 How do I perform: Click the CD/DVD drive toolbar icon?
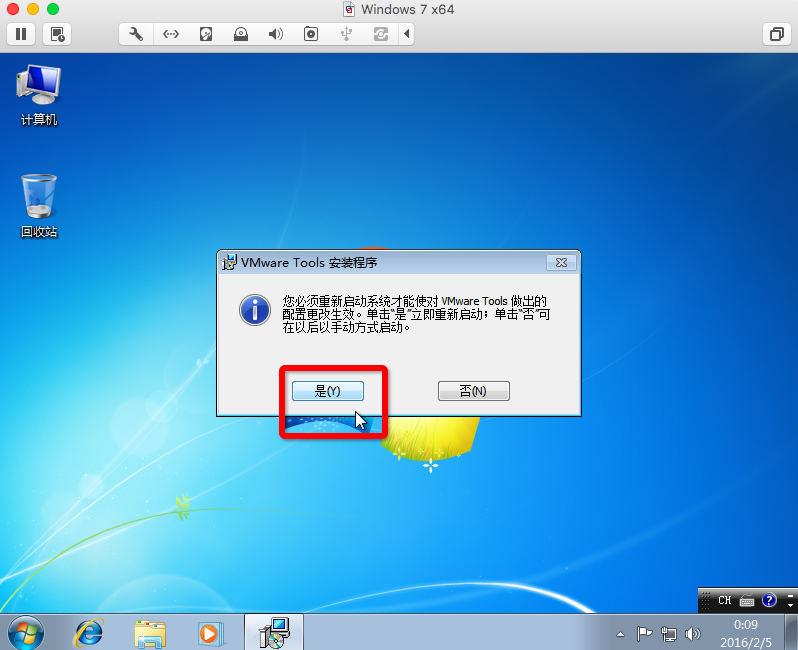click(241, 34)
